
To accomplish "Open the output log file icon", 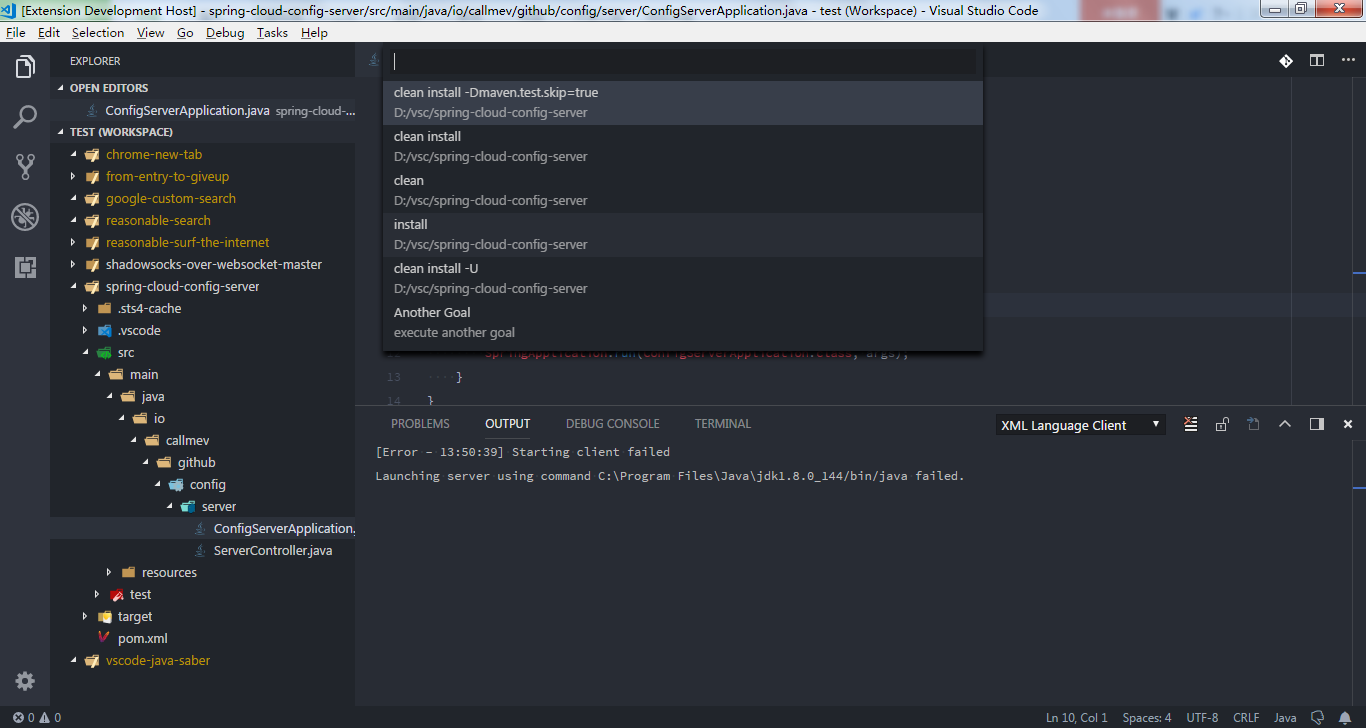I will [1253, 424].
